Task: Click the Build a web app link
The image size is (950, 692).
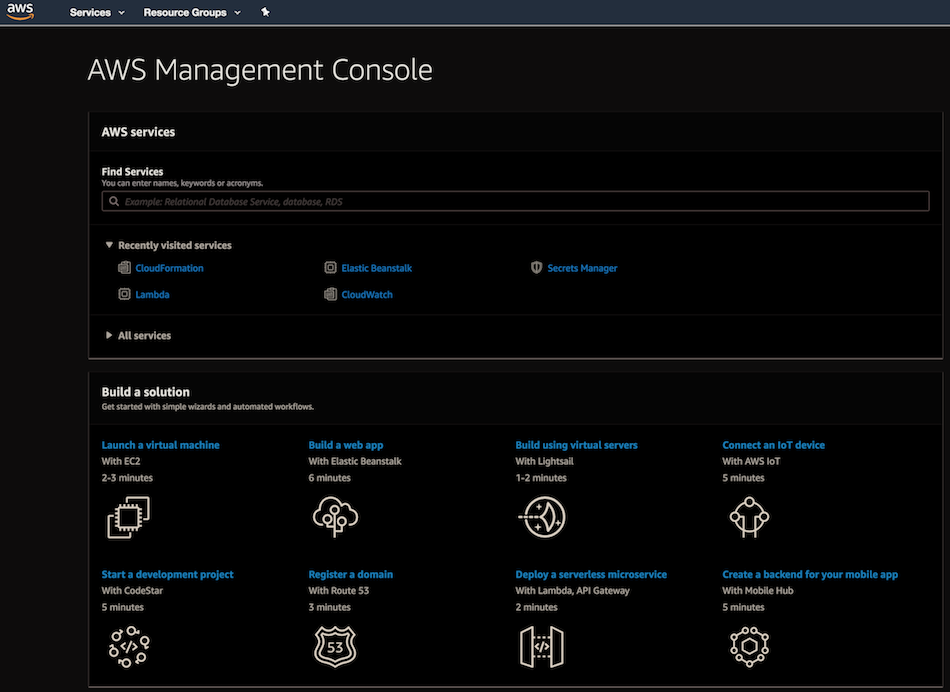Action: tap(346, 445)
